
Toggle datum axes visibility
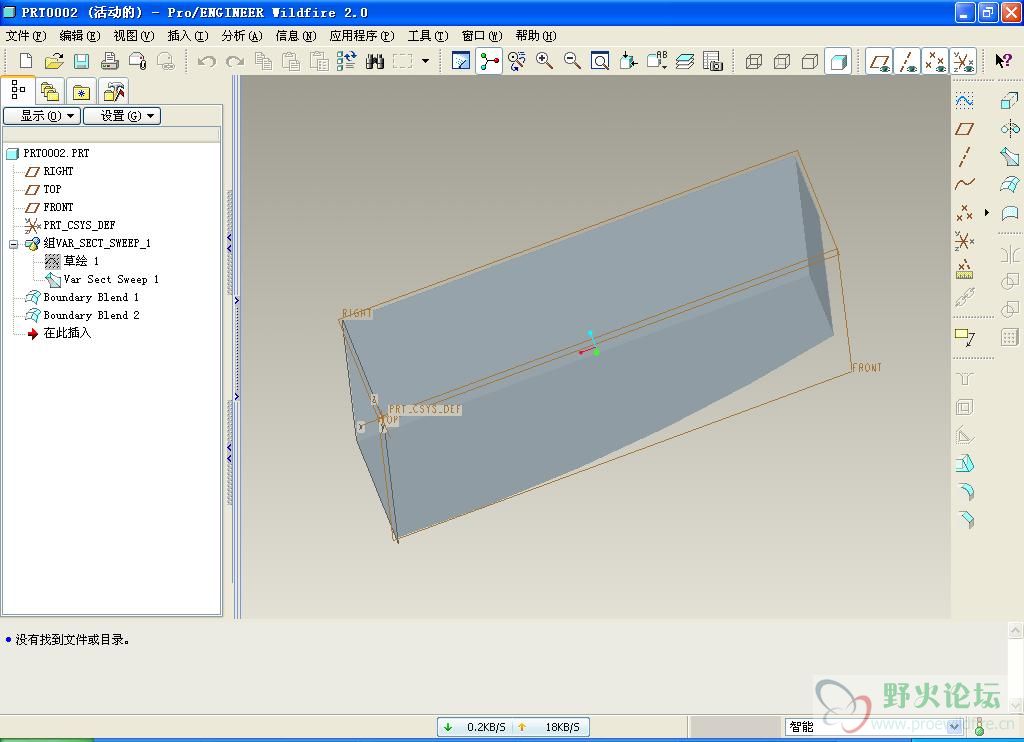click(908, 61)
